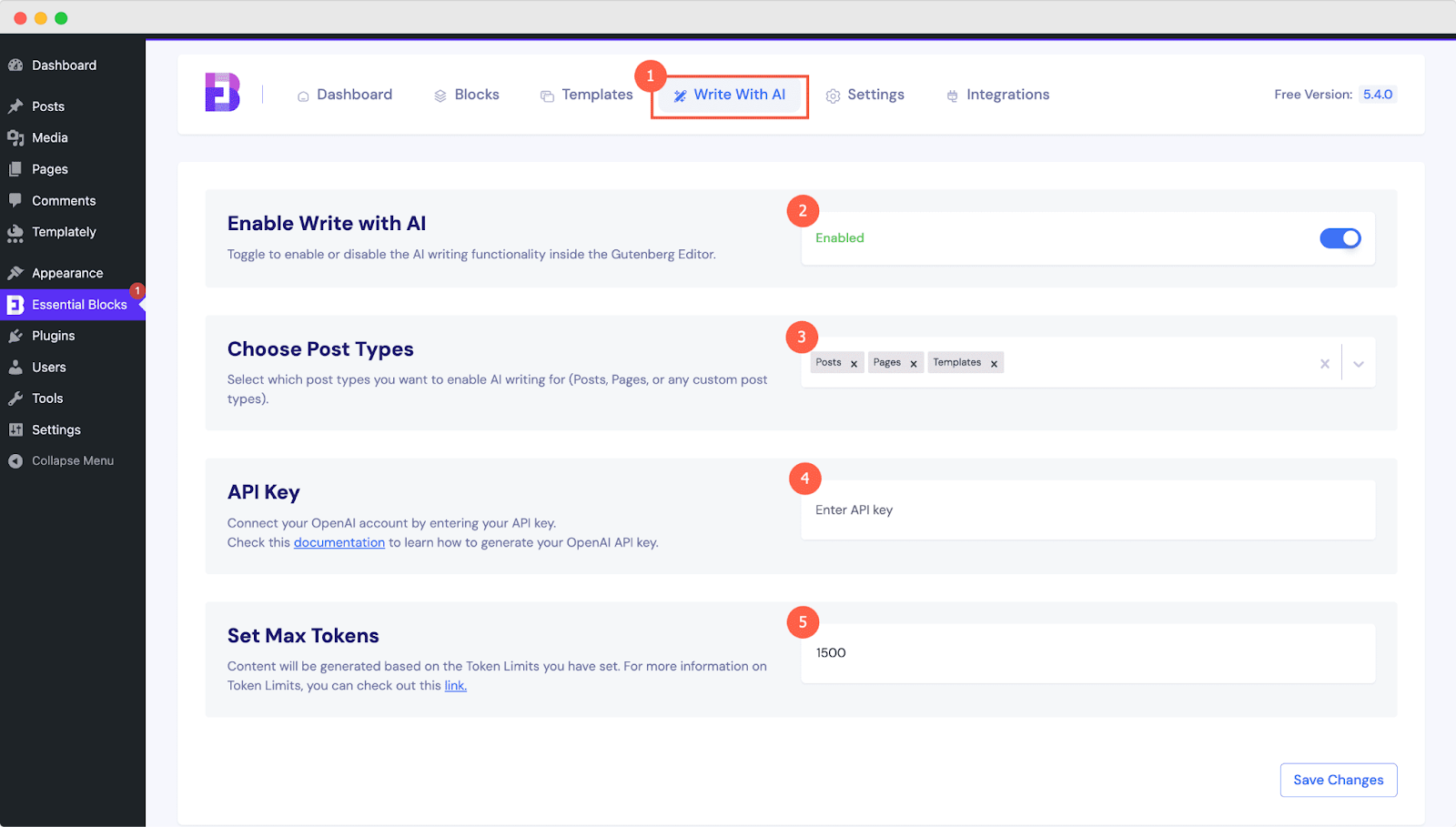Screen dimensions: 1456x827
Task: Open the Templates tab
Action: [587, 95]
